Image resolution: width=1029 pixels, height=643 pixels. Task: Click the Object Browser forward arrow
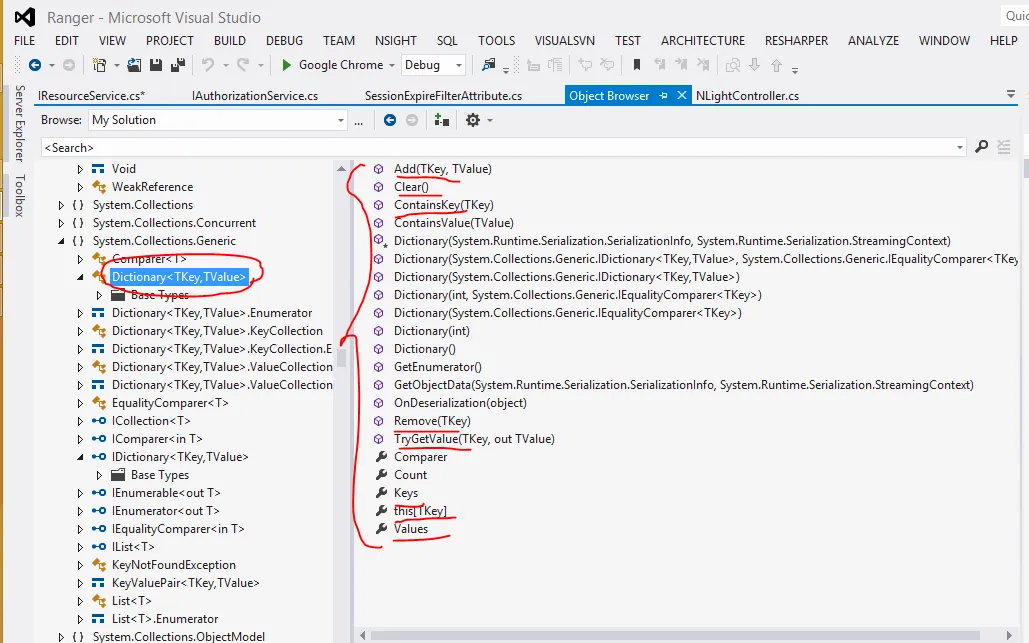click(x=412, y=120)
